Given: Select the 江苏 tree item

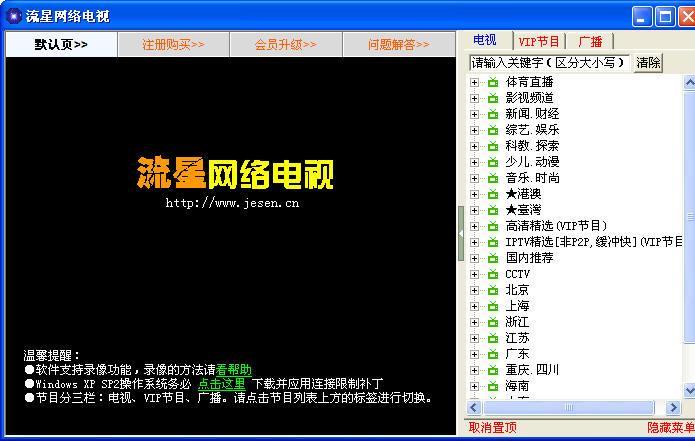Looking at the screenshot, I should point(517,338).
